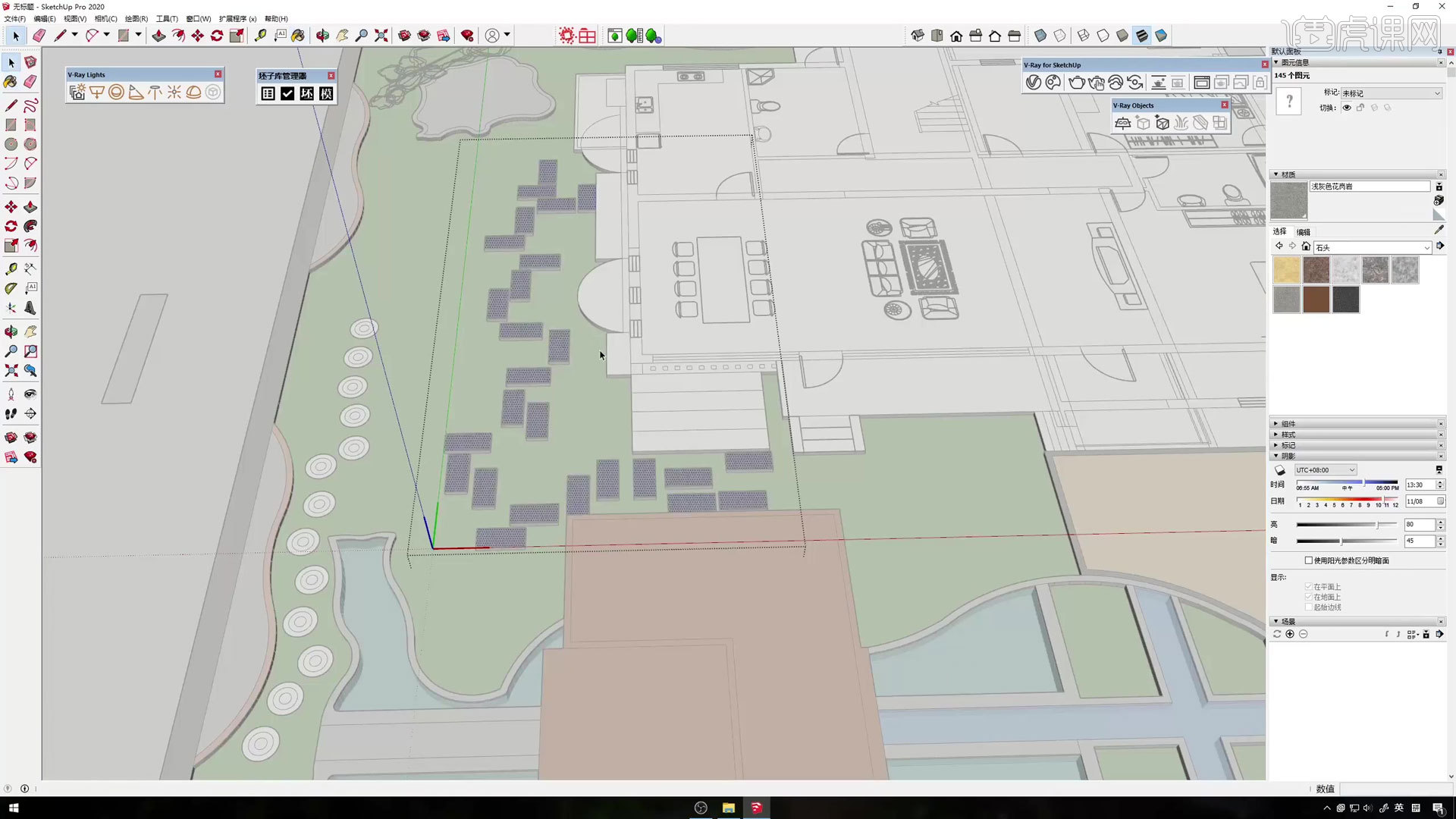Pick the Push/Pull tool in top toolbar
Viewport: 1456px width, 819px height.
(x=158, y=36)
